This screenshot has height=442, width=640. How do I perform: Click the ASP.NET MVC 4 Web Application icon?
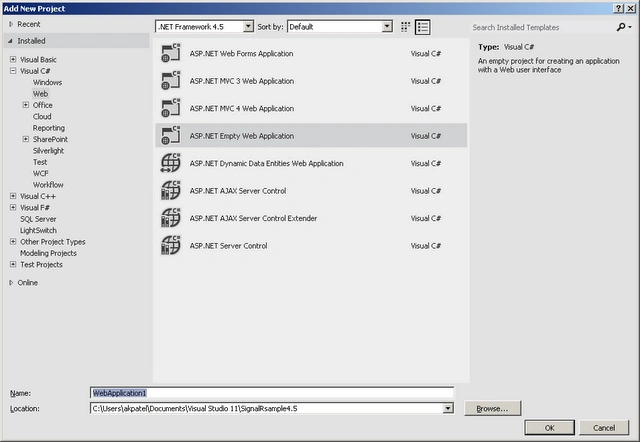click(x=171, y=108)
